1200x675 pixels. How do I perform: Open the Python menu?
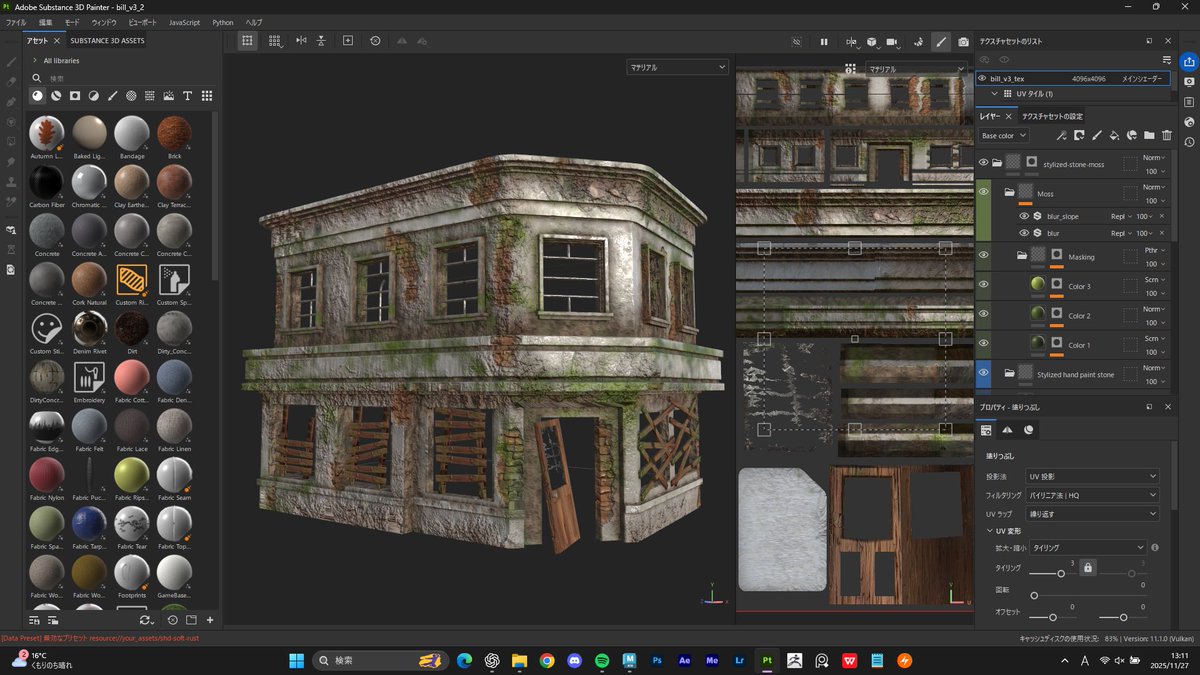[x=223, y=22]
